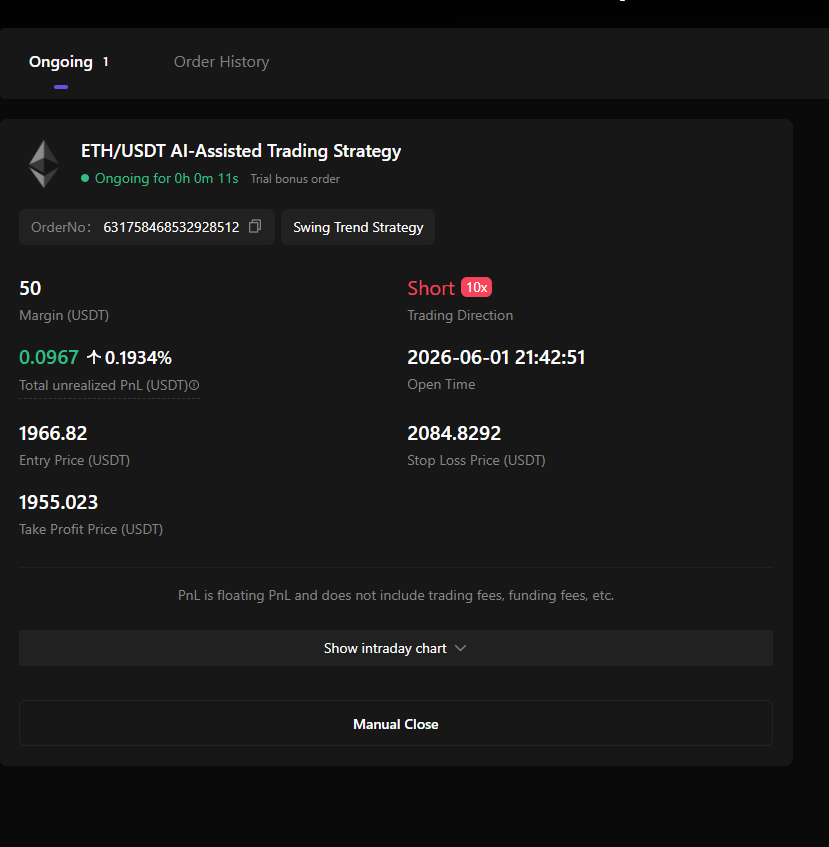Click the unrealized PnL value 0.0967
Screen dimensions: 829x847
(49, 357)
